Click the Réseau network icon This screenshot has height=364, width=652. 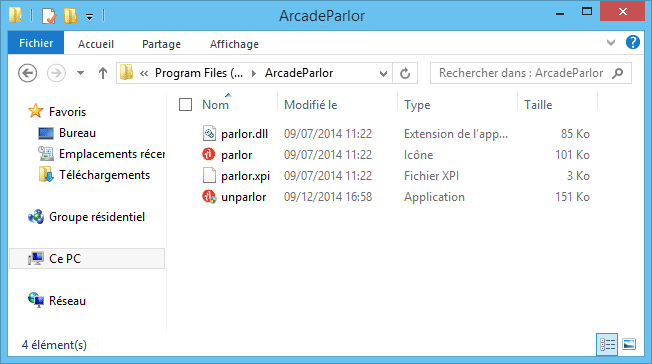coord(36,300)
